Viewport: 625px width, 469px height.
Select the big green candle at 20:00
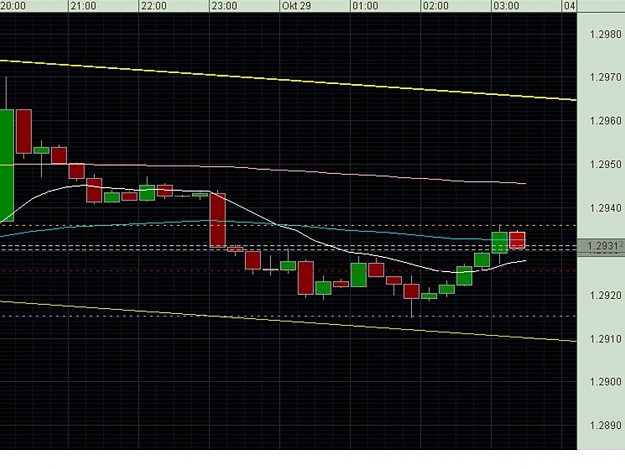coord(7,165)
